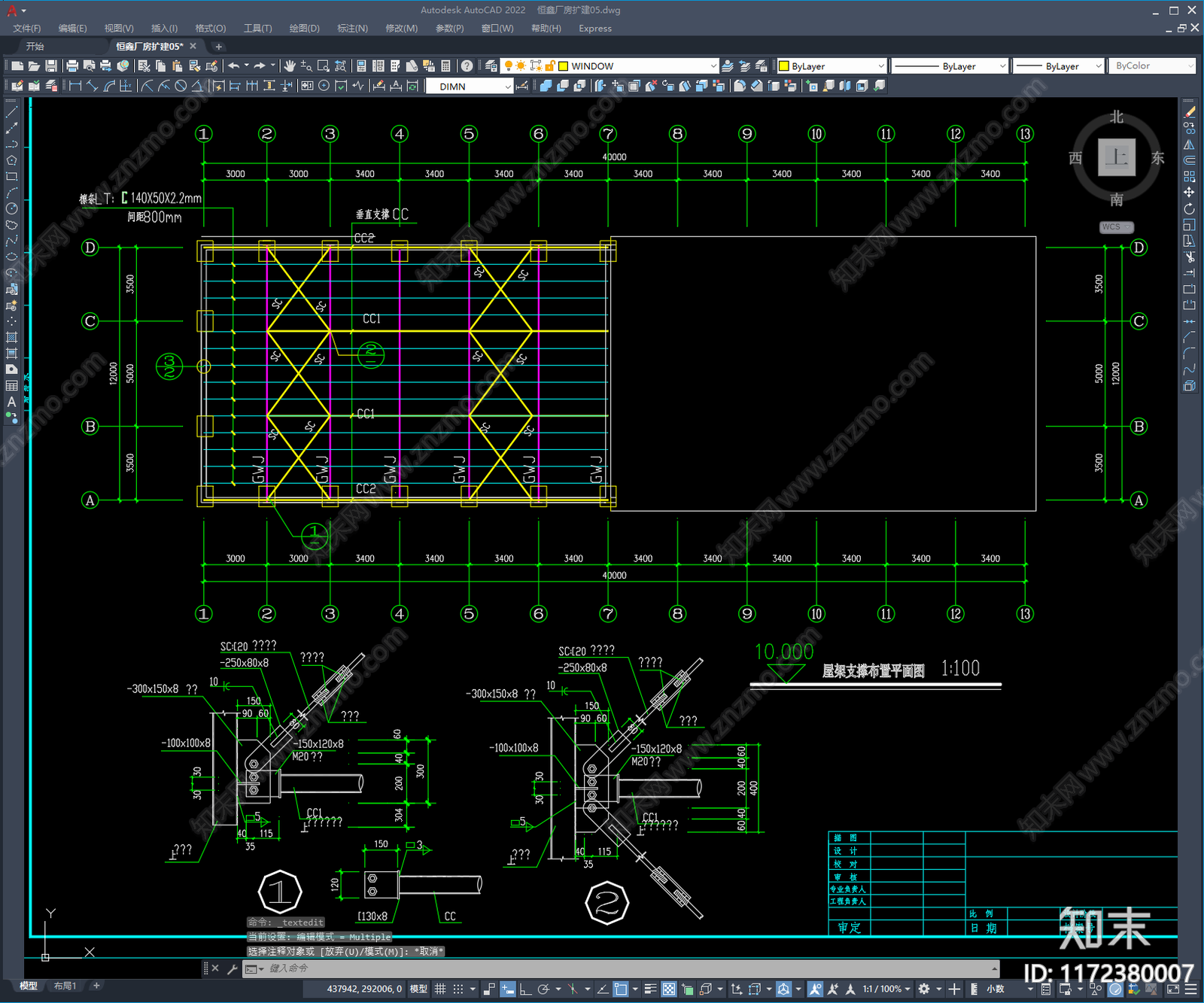The height and width of the screenshot is (1003, 1204).
Task: Open the 编辑(E) menu
Action: coord(72,29)
